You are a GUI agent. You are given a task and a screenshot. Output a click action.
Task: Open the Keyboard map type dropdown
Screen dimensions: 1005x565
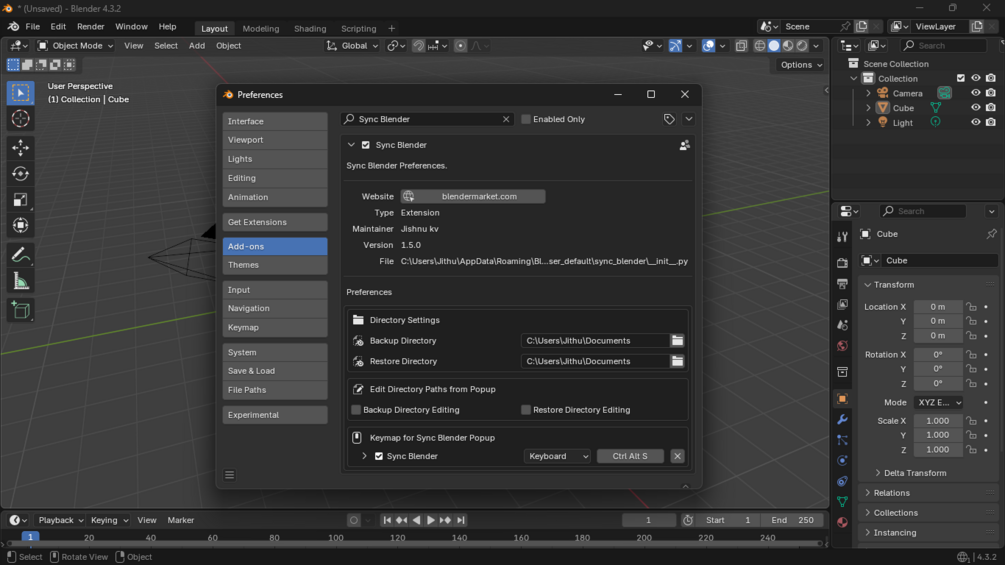pyautogui.click(x=557, y=456)
